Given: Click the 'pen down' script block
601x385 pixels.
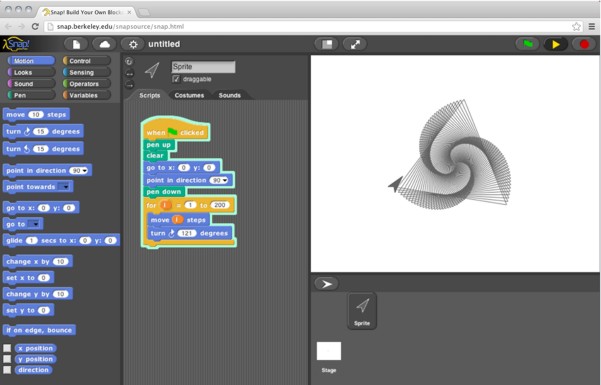Looking at the screenshot, I should (164, 192).
